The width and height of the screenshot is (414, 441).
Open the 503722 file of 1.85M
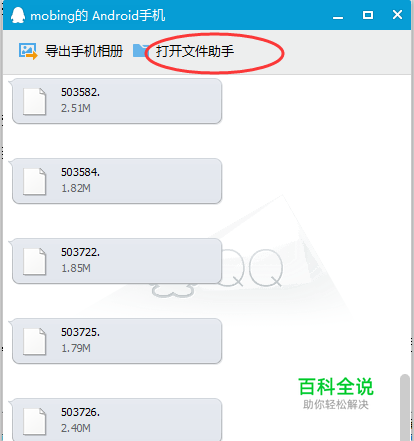(116, 261)
